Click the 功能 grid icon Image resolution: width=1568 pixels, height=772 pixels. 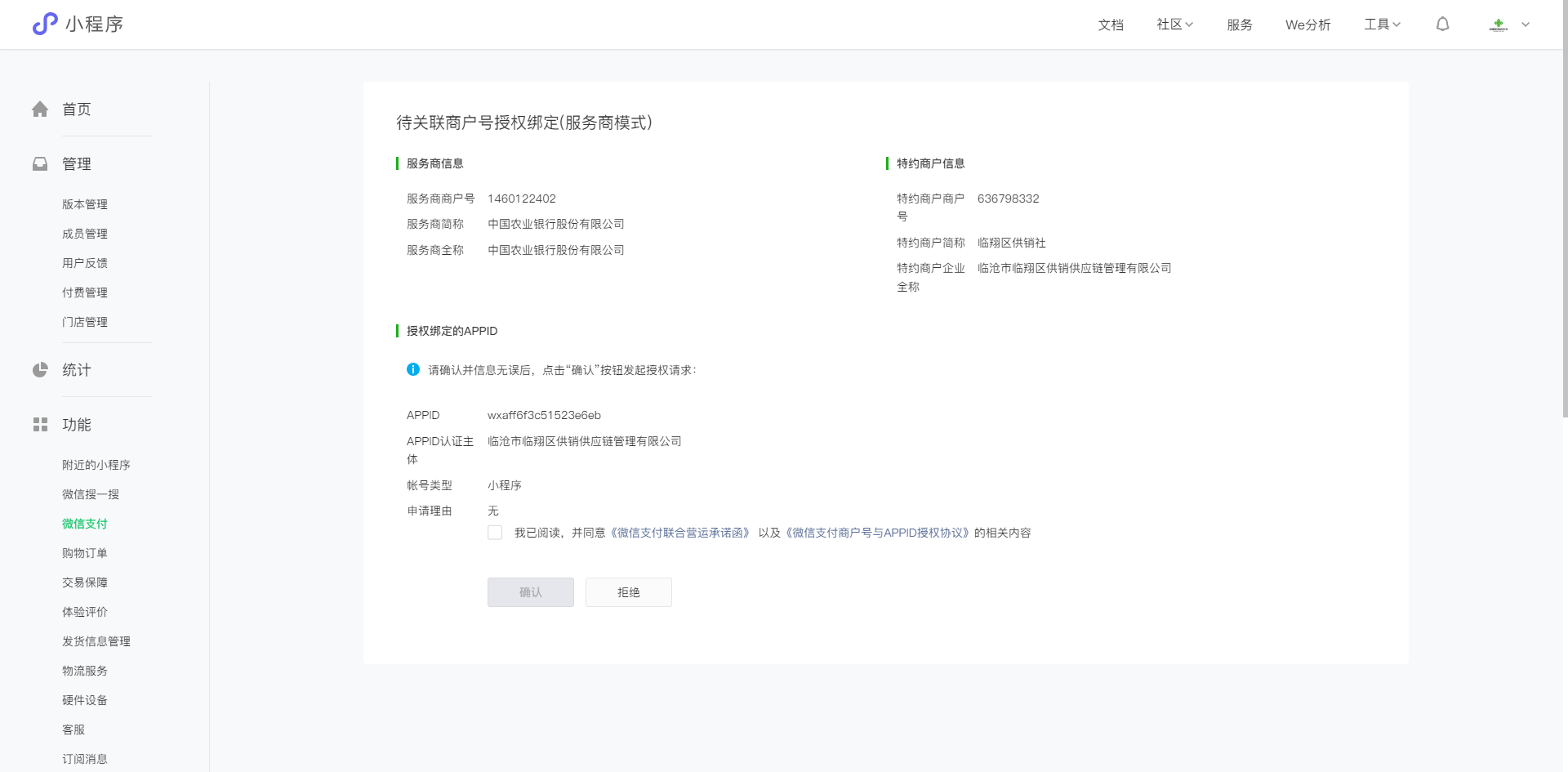click(40, 425)
